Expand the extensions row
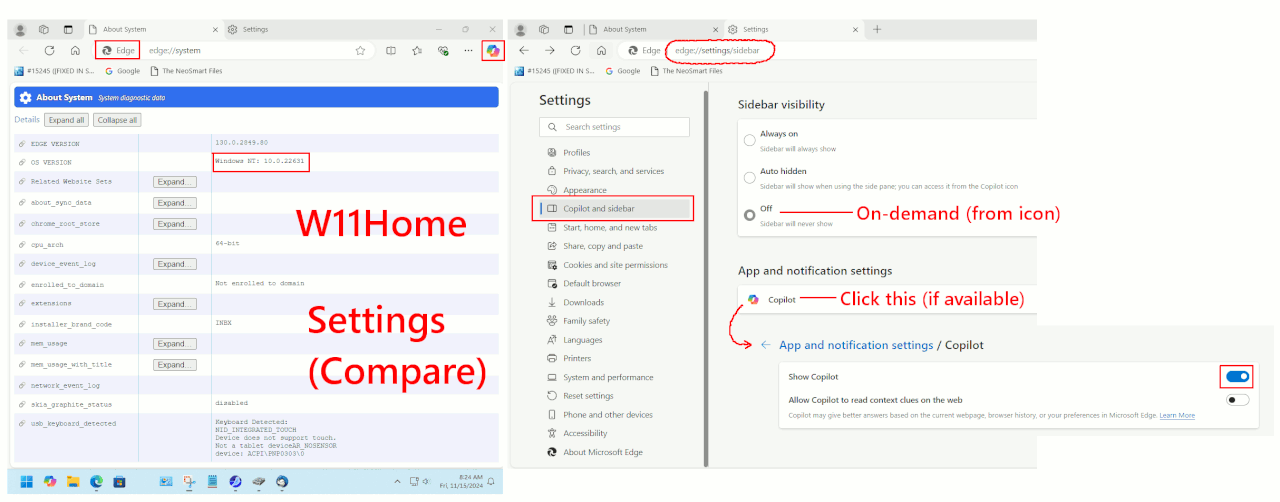Image resolution: width=1280 pixels, height=502 pixels. (175, 304)
